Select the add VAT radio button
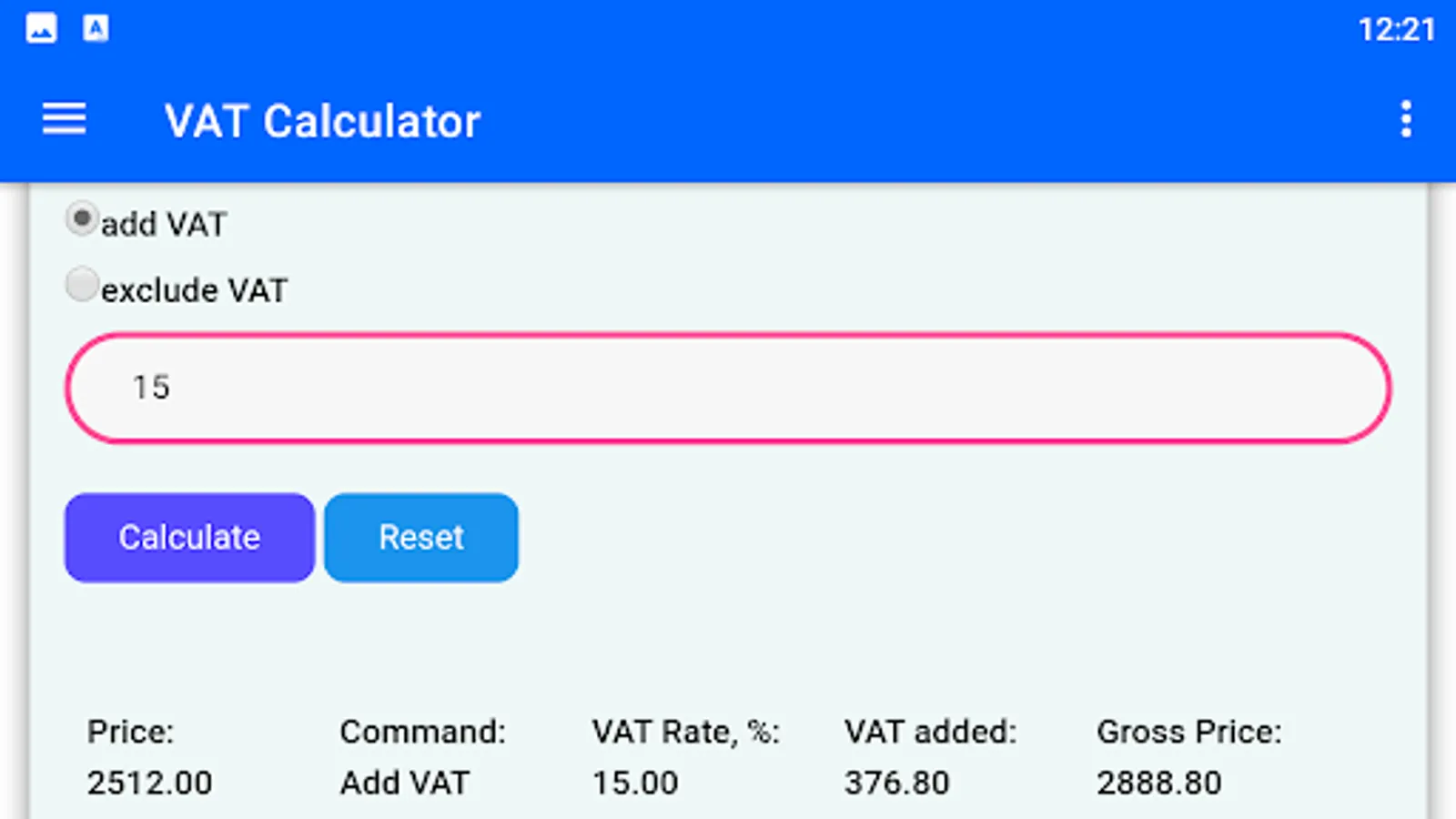 (x=82, y=219)
